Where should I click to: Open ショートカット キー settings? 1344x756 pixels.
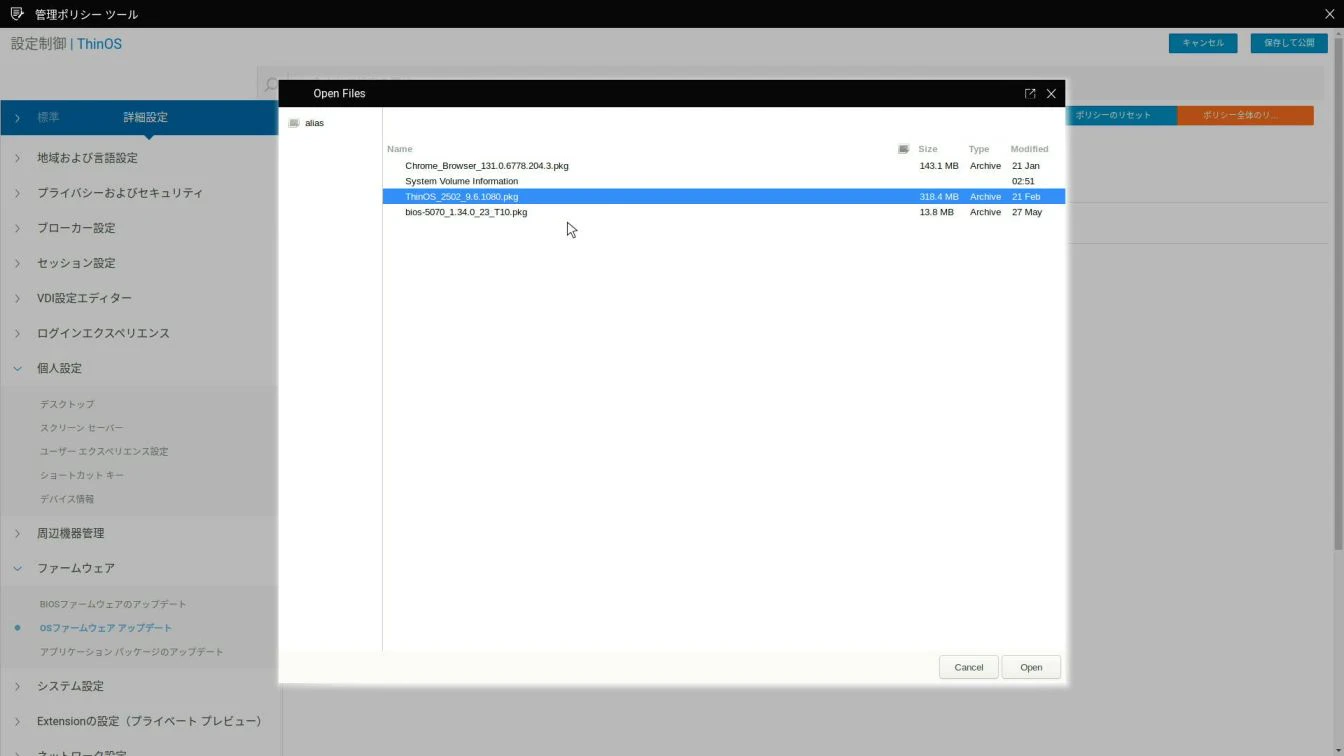click(x=82, y=475)
